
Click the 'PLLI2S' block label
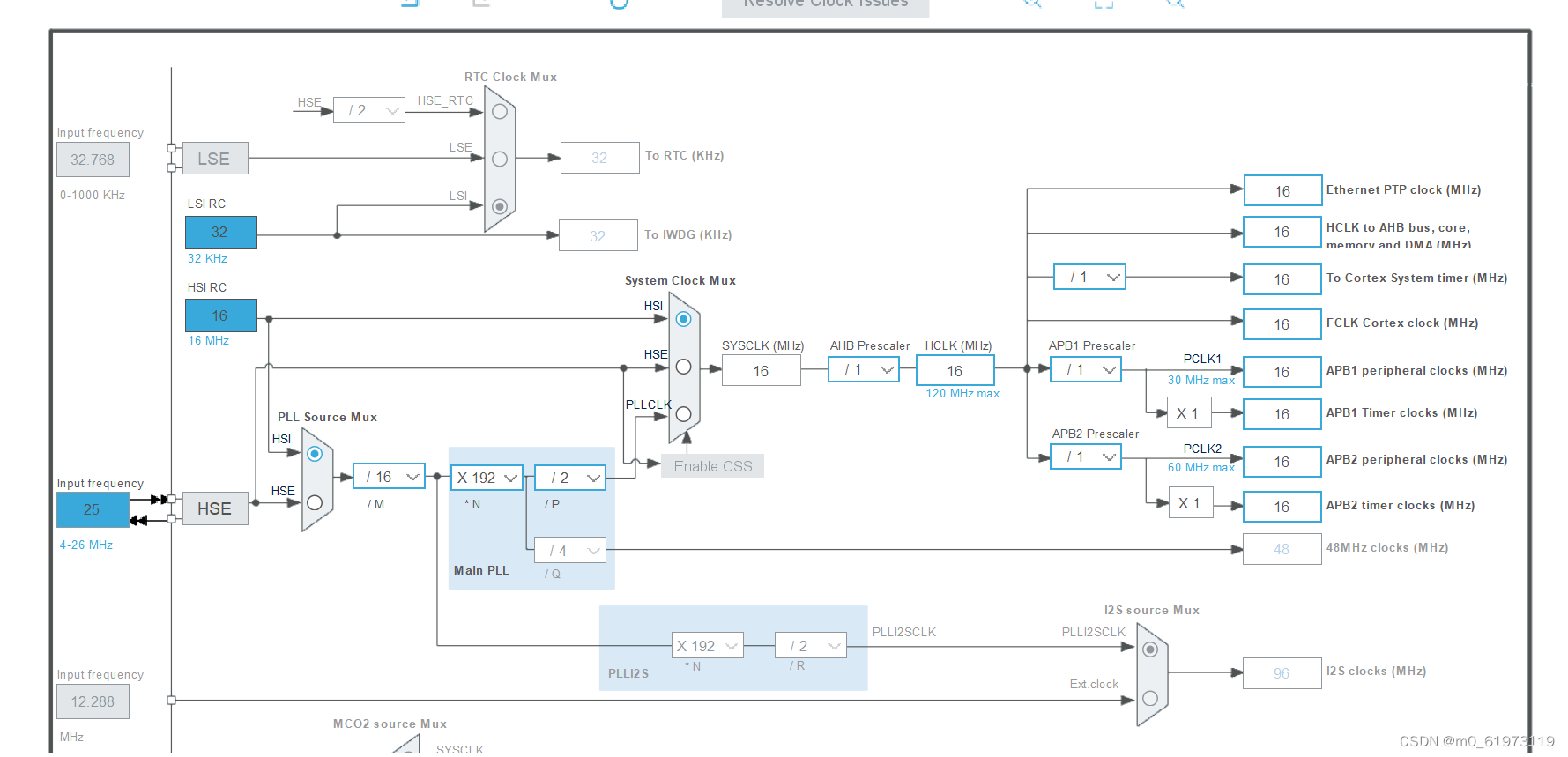[628, 673]
